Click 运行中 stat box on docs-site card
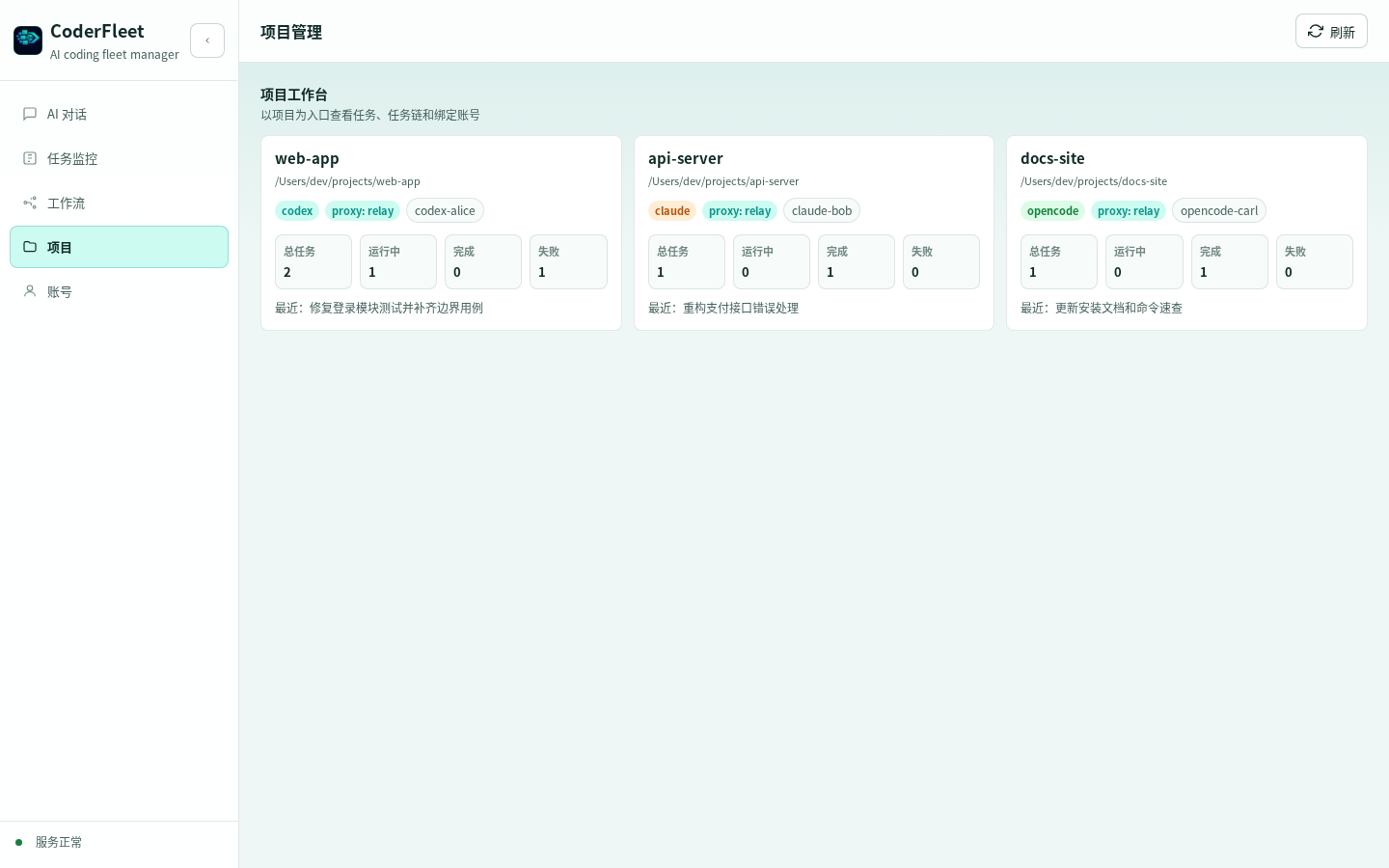Screen dimensions: 1389x868 point(1144,261)
